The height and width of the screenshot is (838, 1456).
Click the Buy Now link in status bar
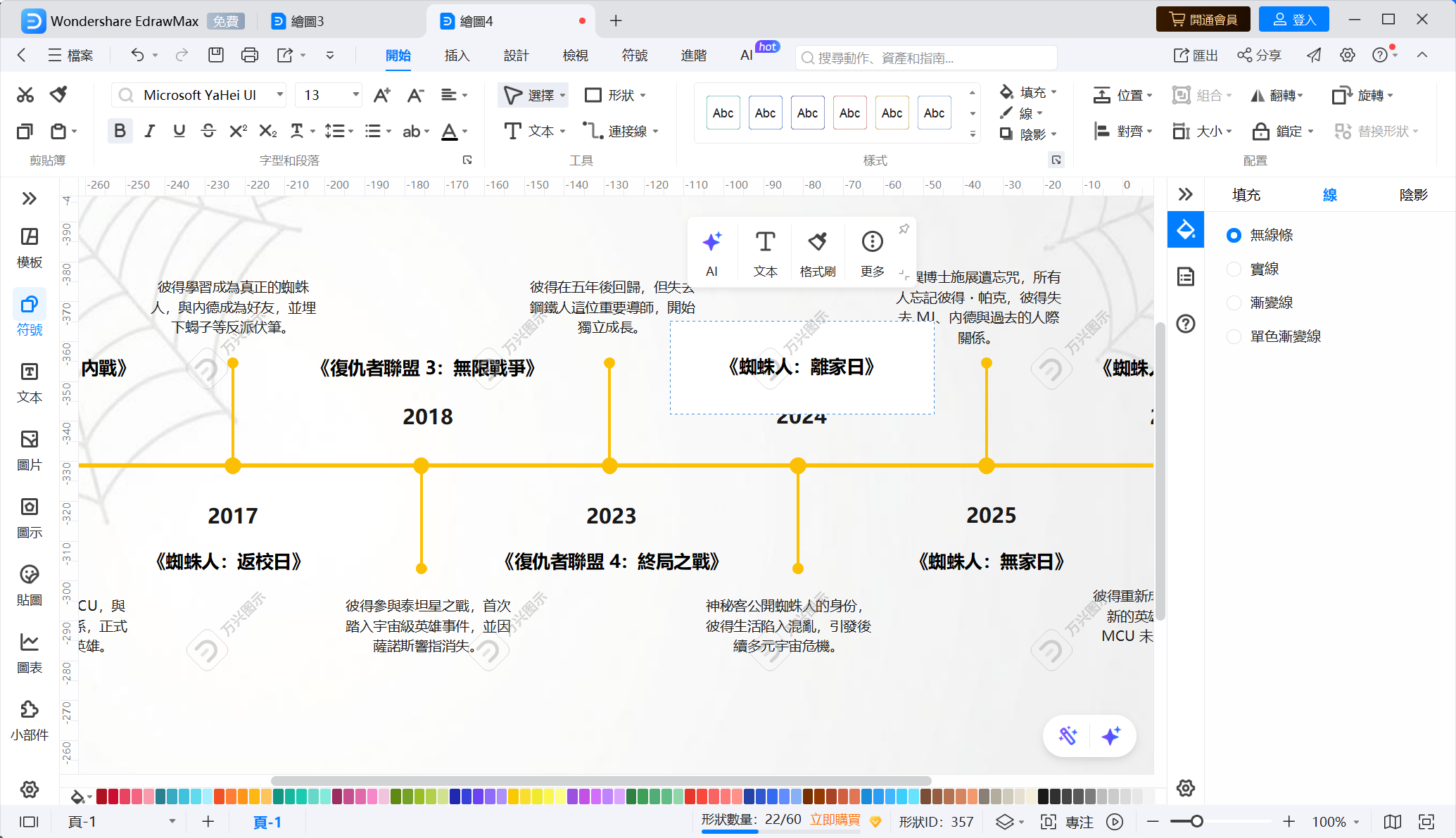pos(835,820)
